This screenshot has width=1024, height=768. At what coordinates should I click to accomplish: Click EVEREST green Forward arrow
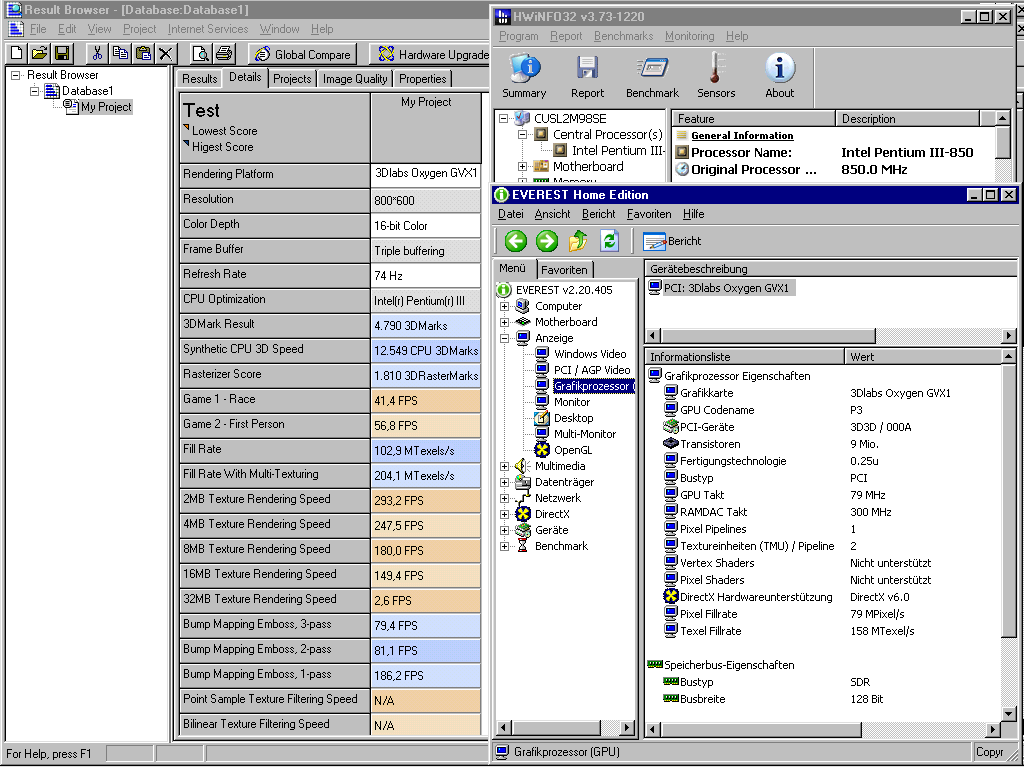(547, 241)
